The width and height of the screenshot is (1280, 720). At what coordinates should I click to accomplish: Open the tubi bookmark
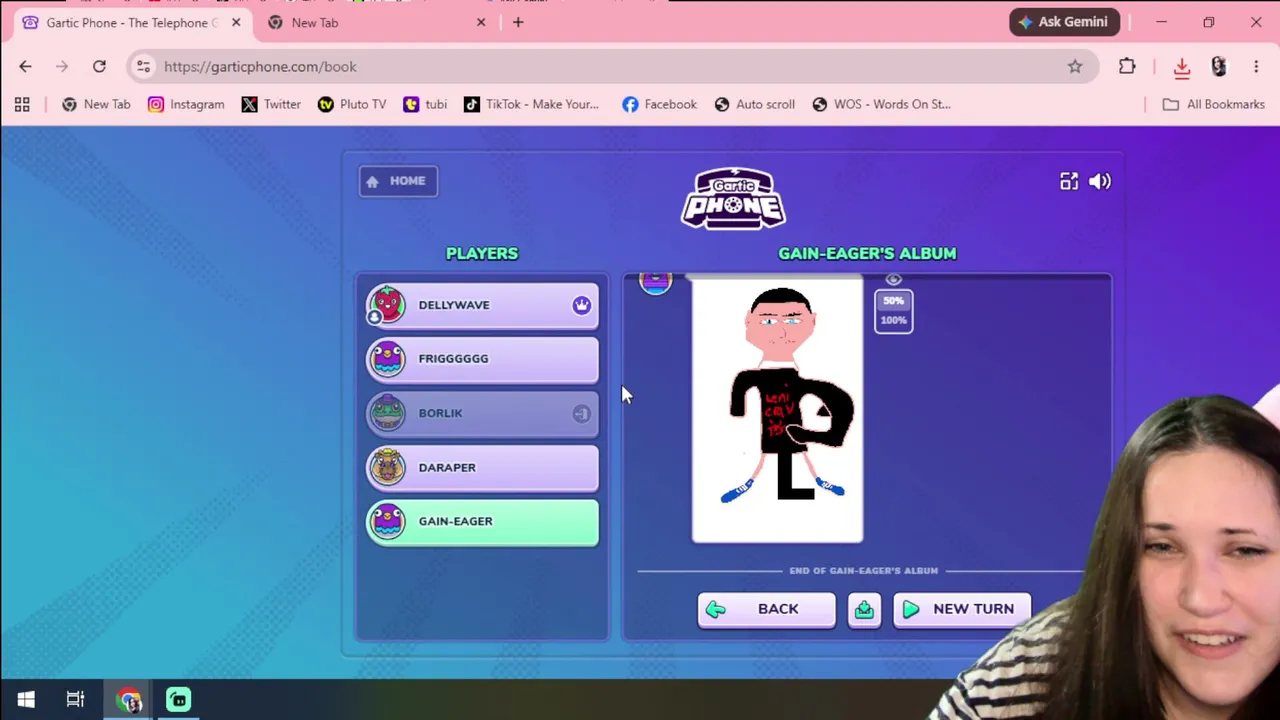coord(425,104)
